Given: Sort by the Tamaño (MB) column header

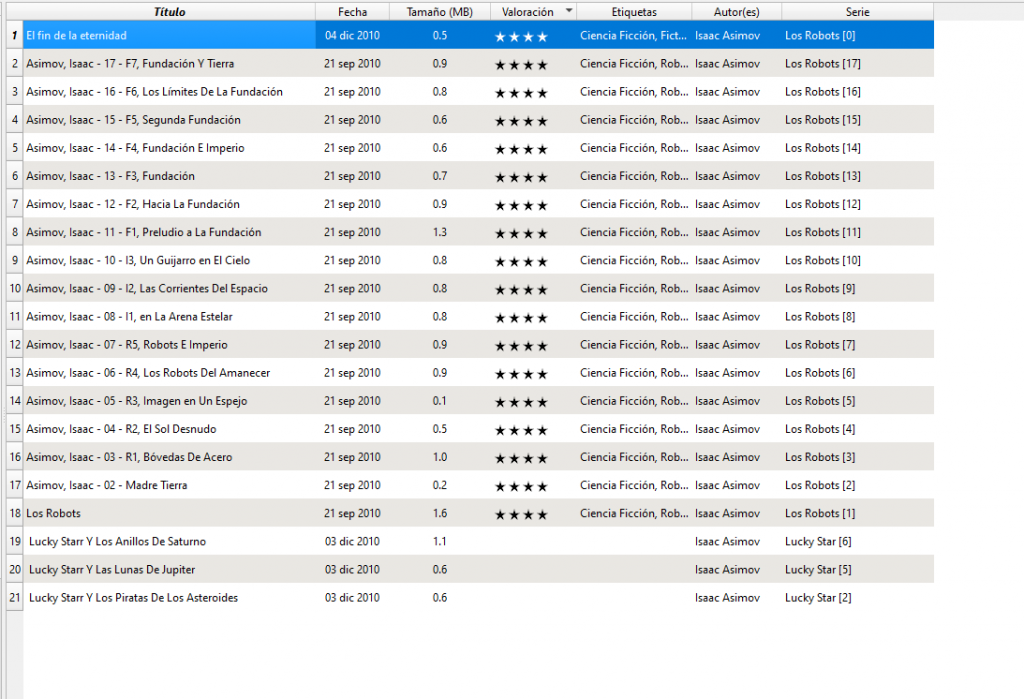Looking at the screenshot, I should click(440, 12).
